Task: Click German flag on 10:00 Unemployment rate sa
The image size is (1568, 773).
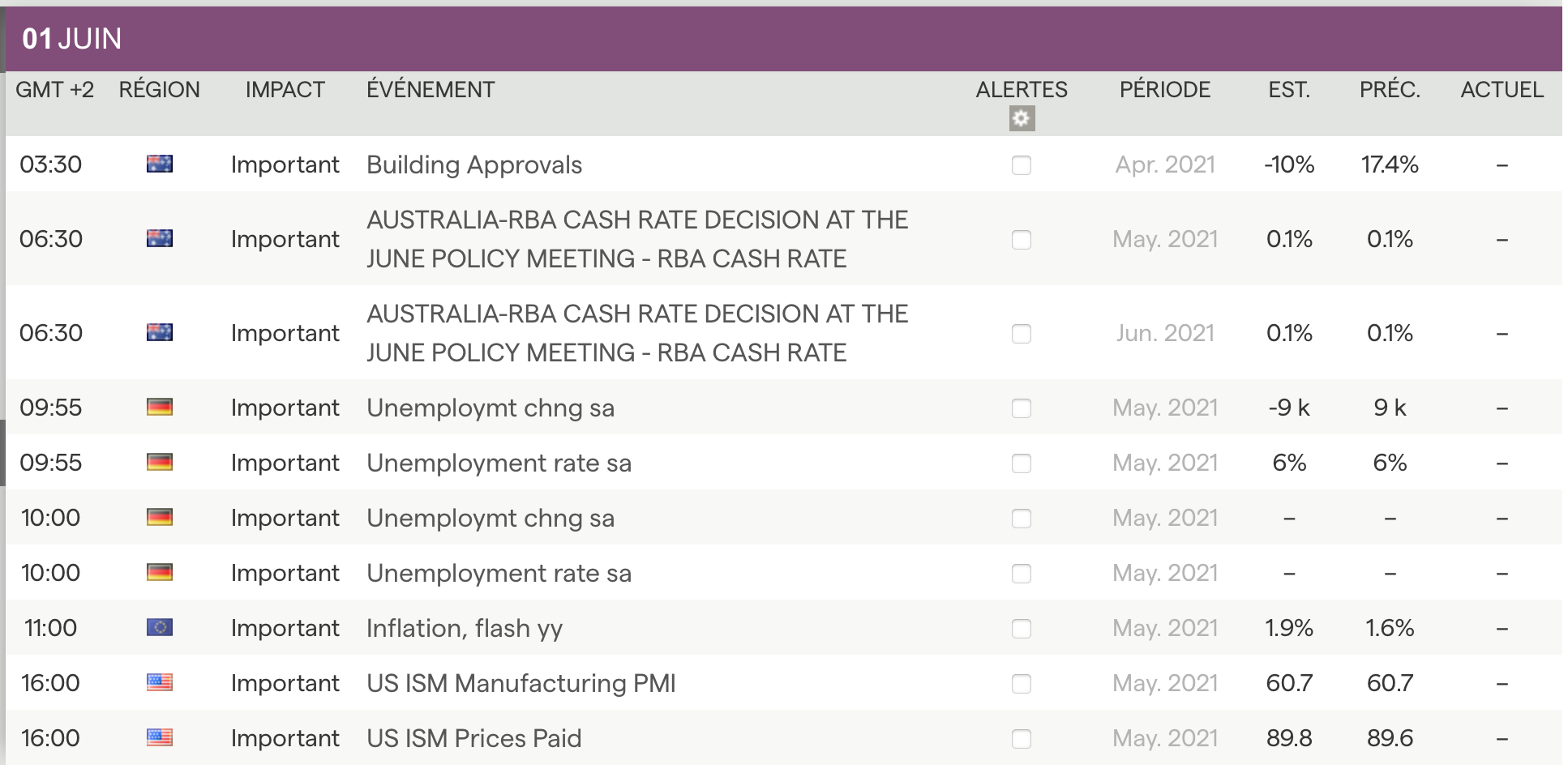Action: pos(160,573)
